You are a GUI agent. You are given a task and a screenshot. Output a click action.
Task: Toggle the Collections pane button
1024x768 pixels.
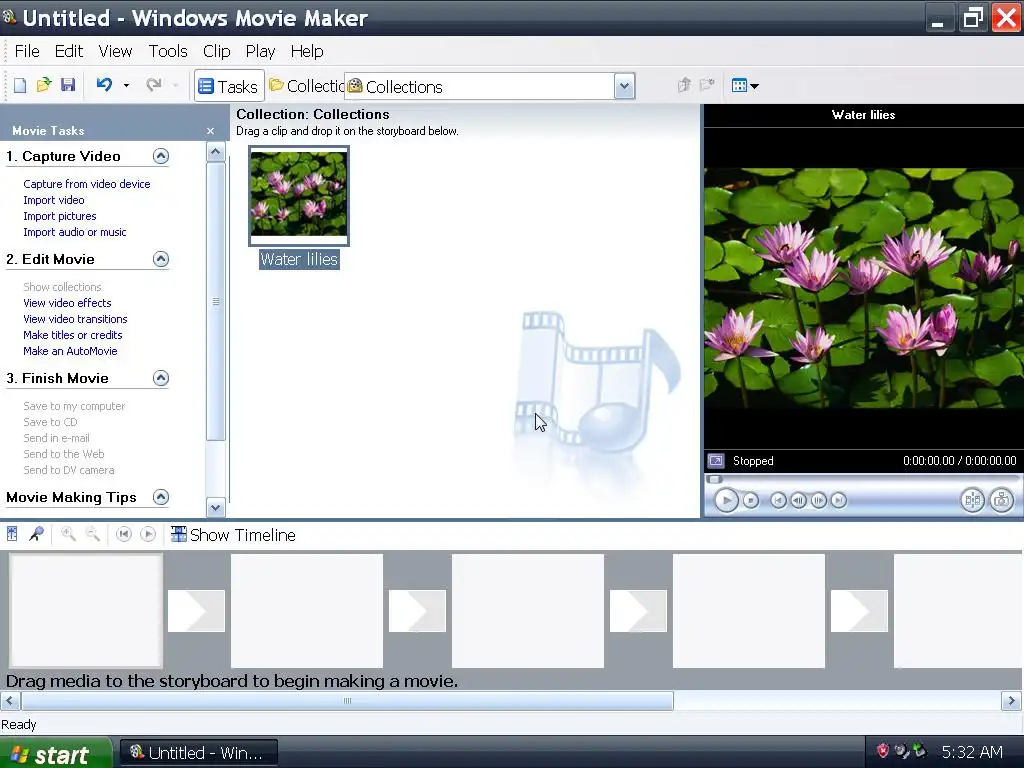point(306,86)
